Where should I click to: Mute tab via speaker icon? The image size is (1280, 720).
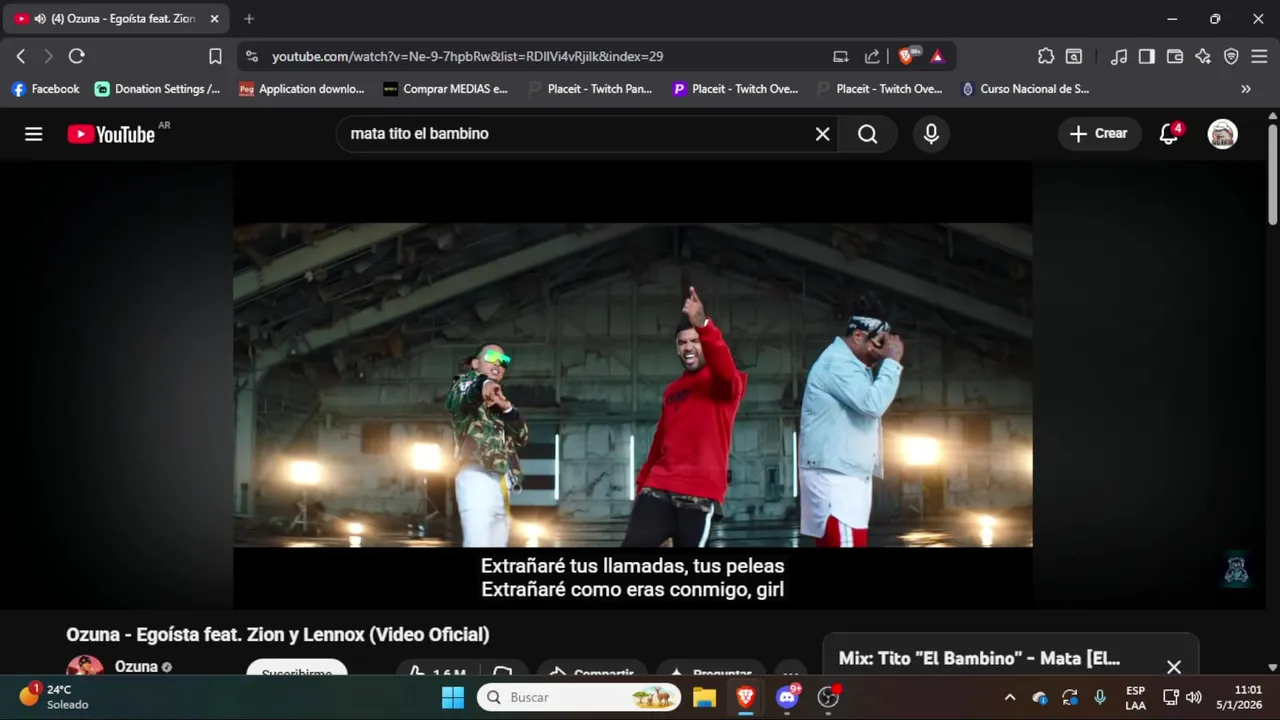click(x=40, y=19)
